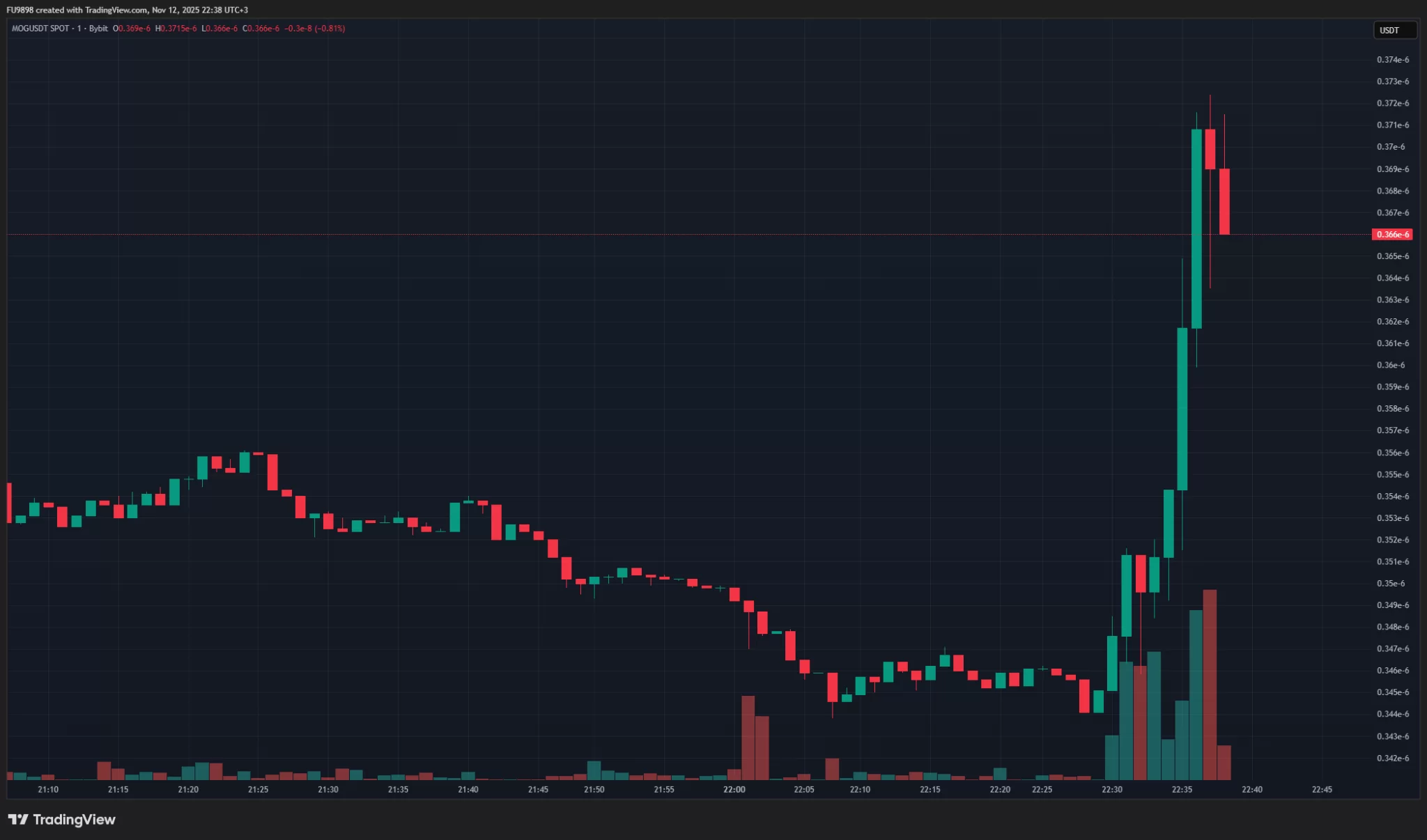Viewport: 1427px width, 840px height.
Task: Click the percentage change (-0.81%)
Action: pos(332,29)
